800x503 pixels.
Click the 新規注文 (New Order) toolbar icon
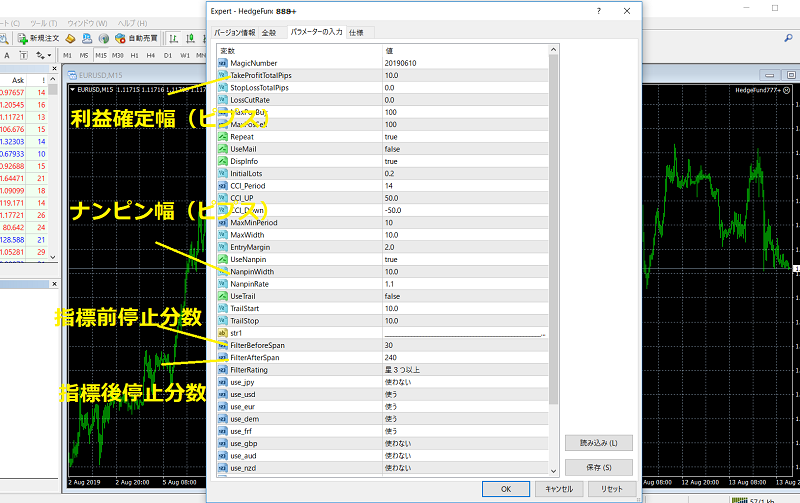[41, 37]
